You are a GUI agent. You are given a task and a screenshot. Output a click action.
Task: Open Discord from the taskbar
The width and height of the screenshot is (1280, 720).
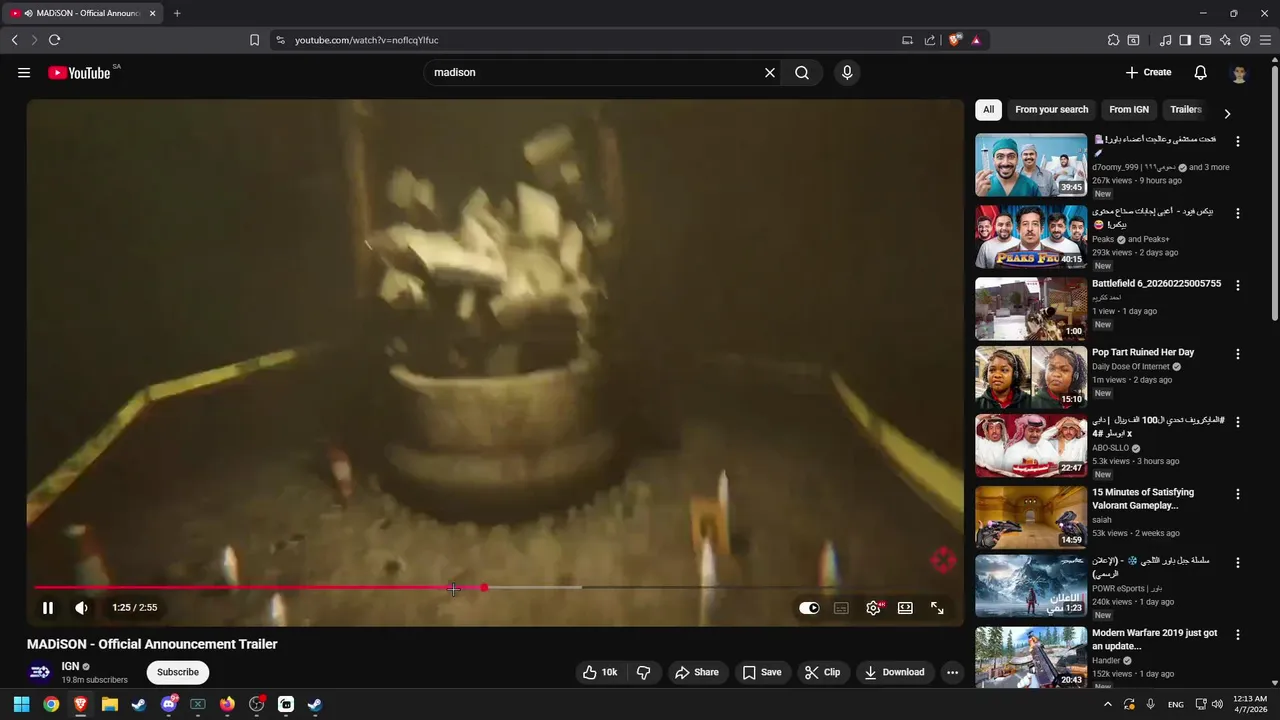pyautogui.click(x=168, y=704)
